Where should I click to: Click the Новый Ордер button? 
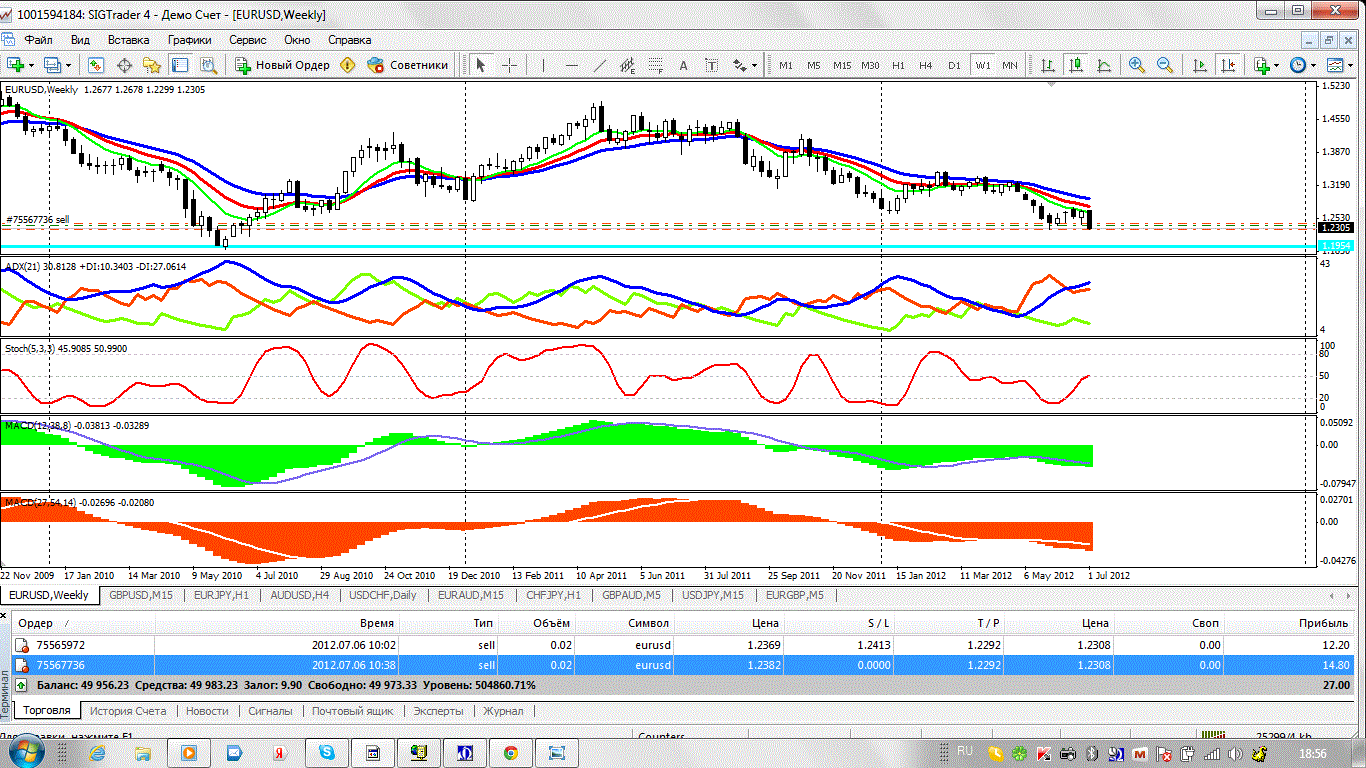283,65
